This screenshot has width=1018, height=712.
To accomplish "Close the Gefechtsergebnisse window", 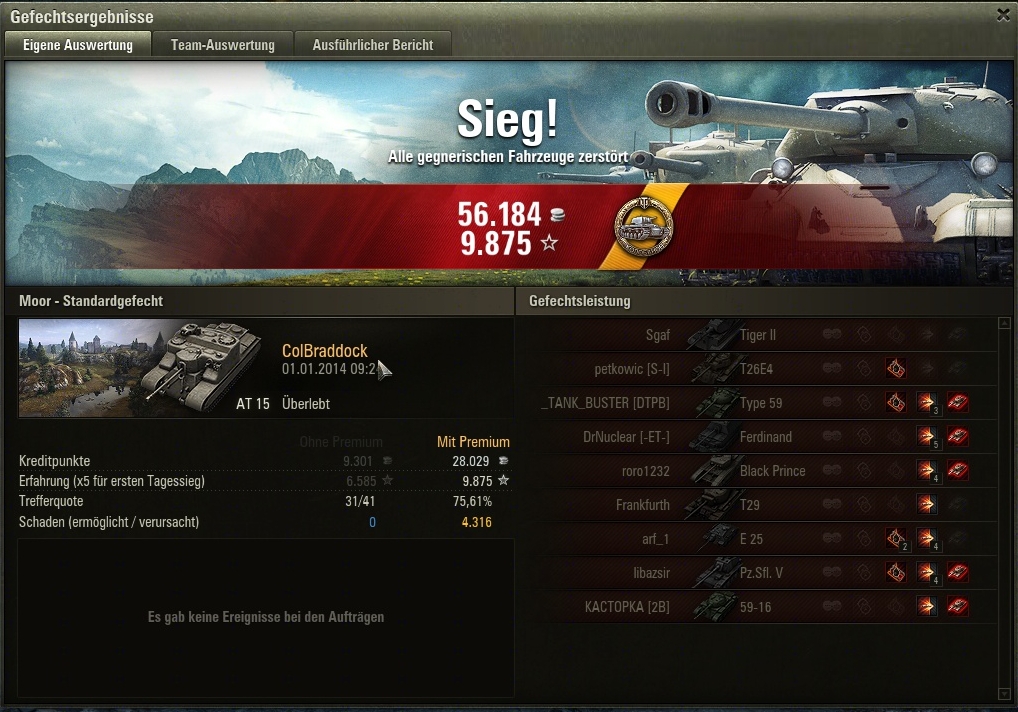I will point(1003,16).
